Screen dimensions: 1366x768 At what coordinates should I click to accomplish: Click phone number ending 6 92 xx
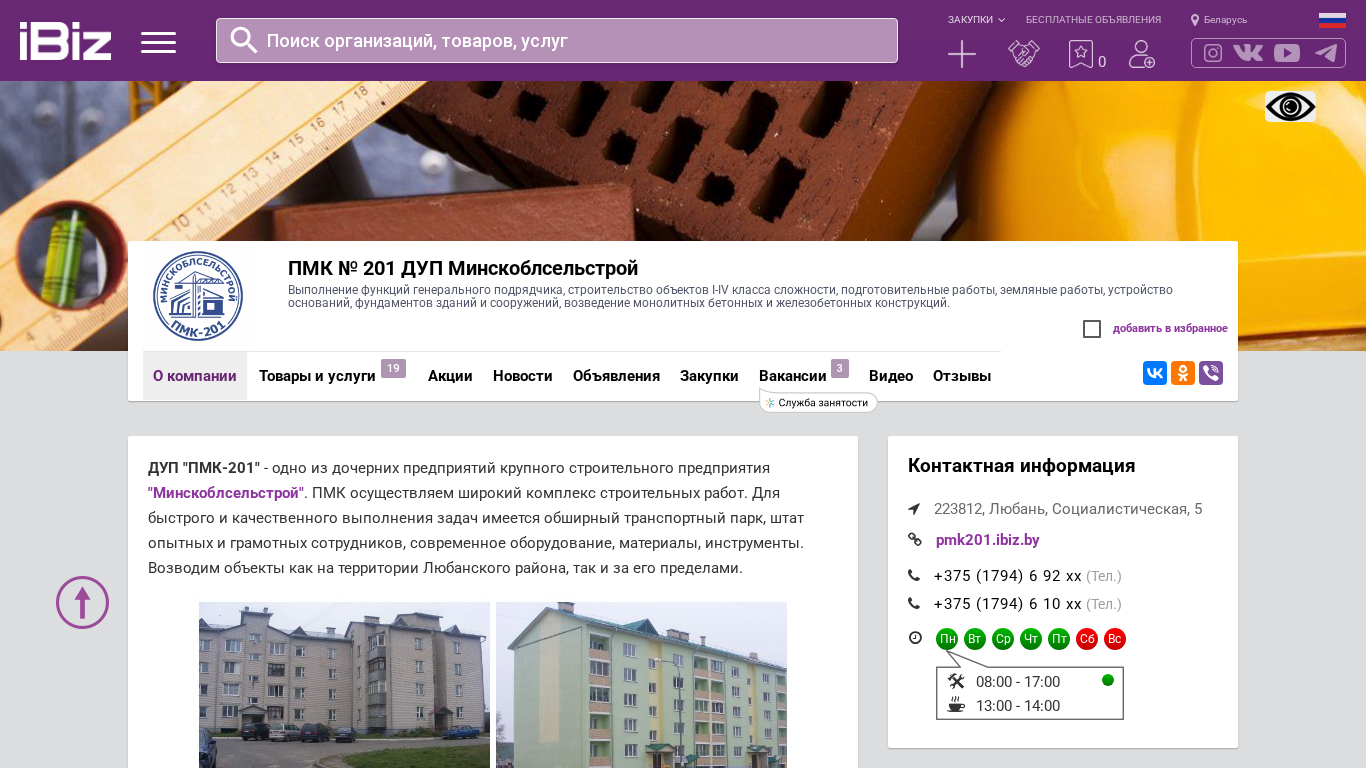click(1008, 576)
